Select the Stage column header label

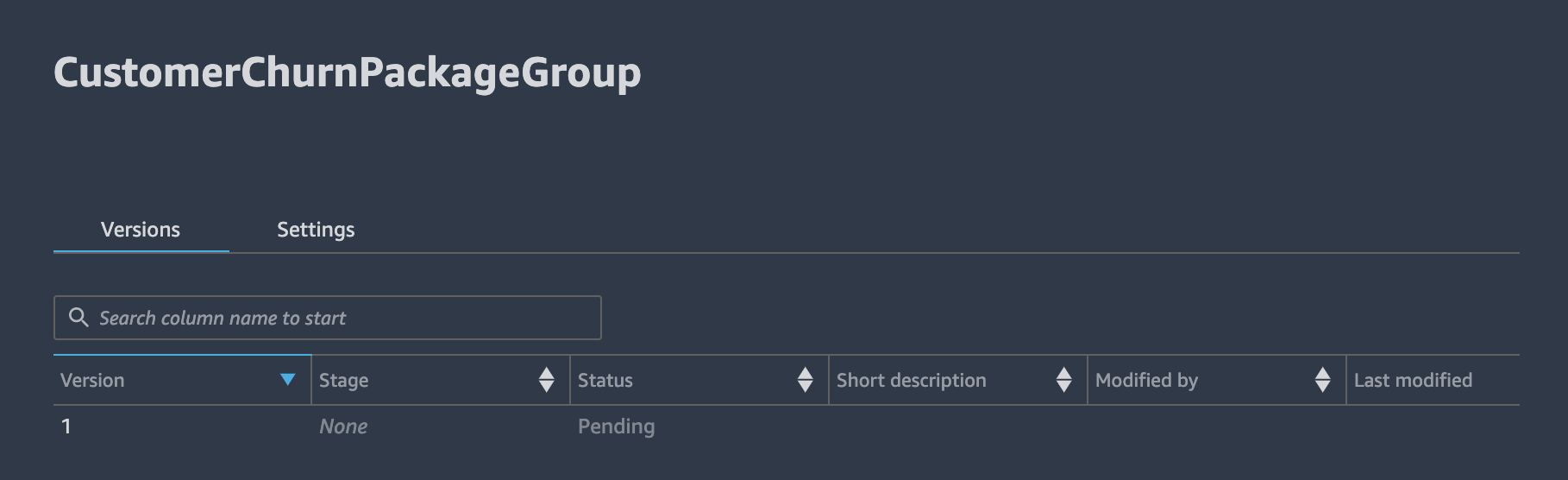click(343, 381)
